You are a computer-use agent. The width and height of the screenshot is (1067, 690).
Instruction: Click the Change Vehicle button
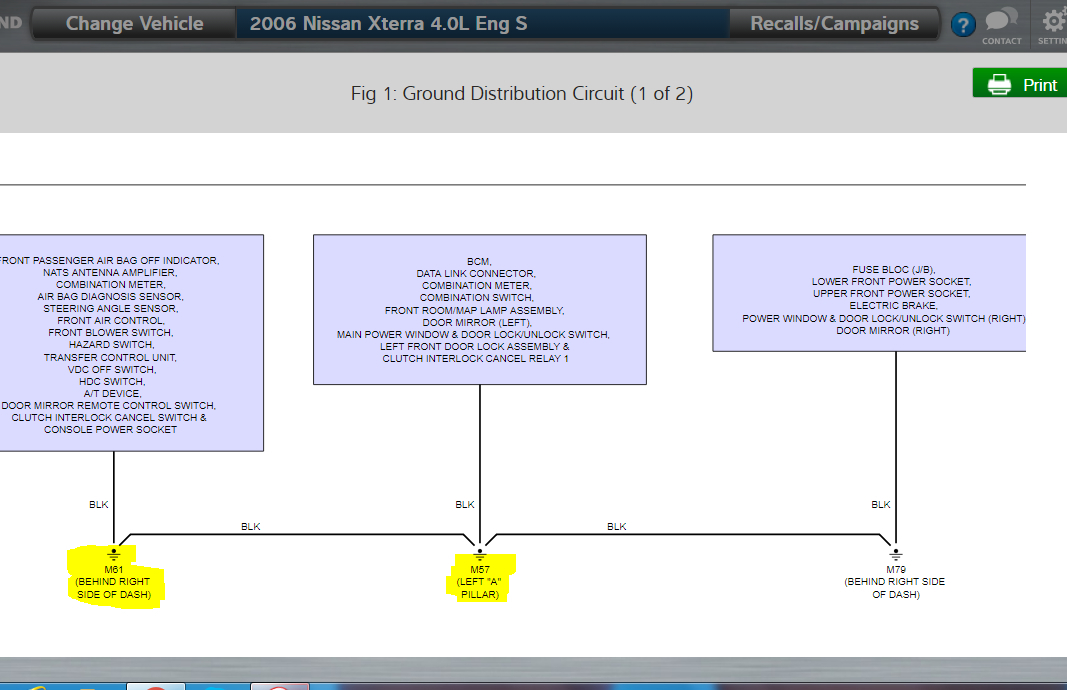click(x=134, y=24)
